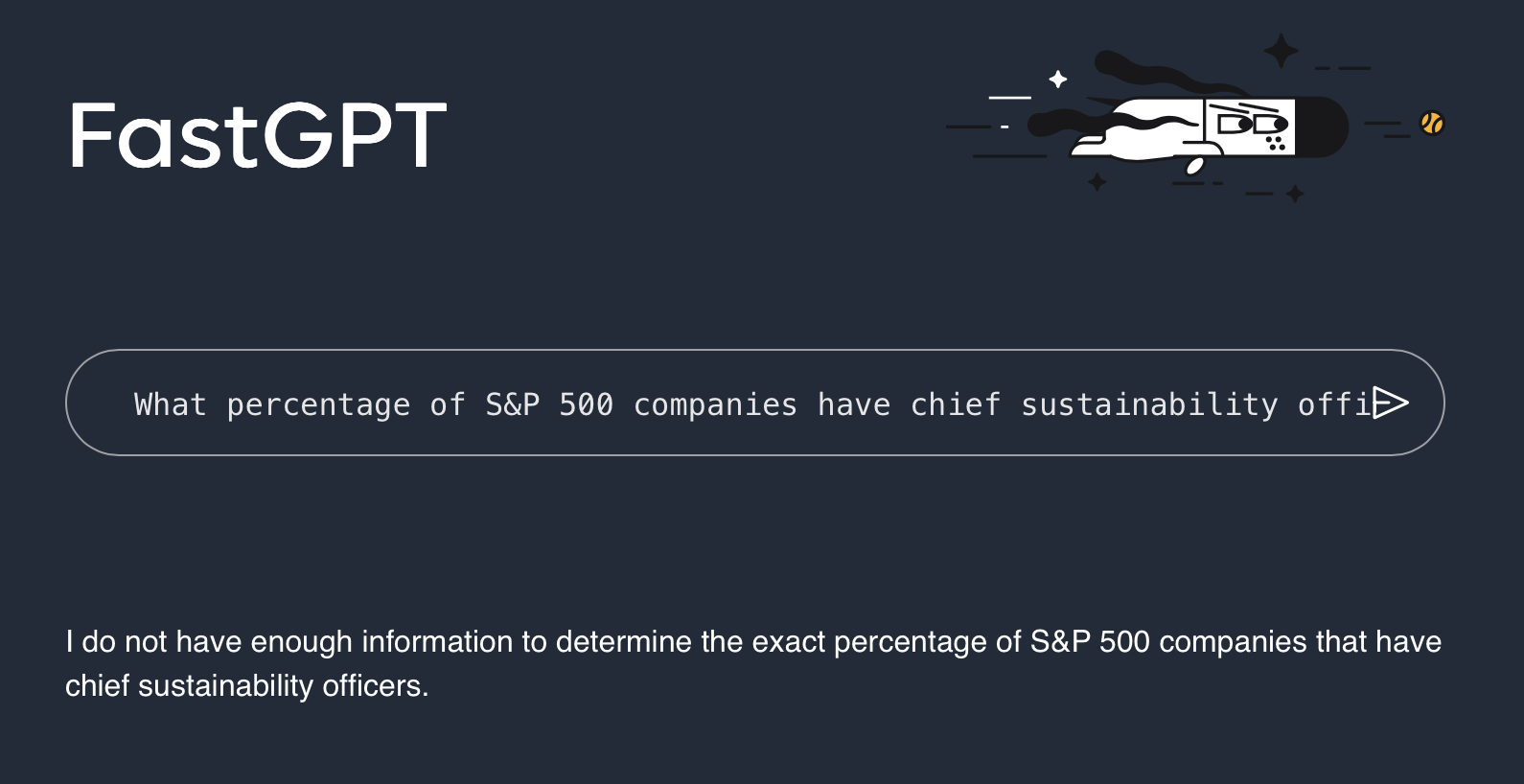
Task: Click the FastGPT title logo
Action: (258, 136)
